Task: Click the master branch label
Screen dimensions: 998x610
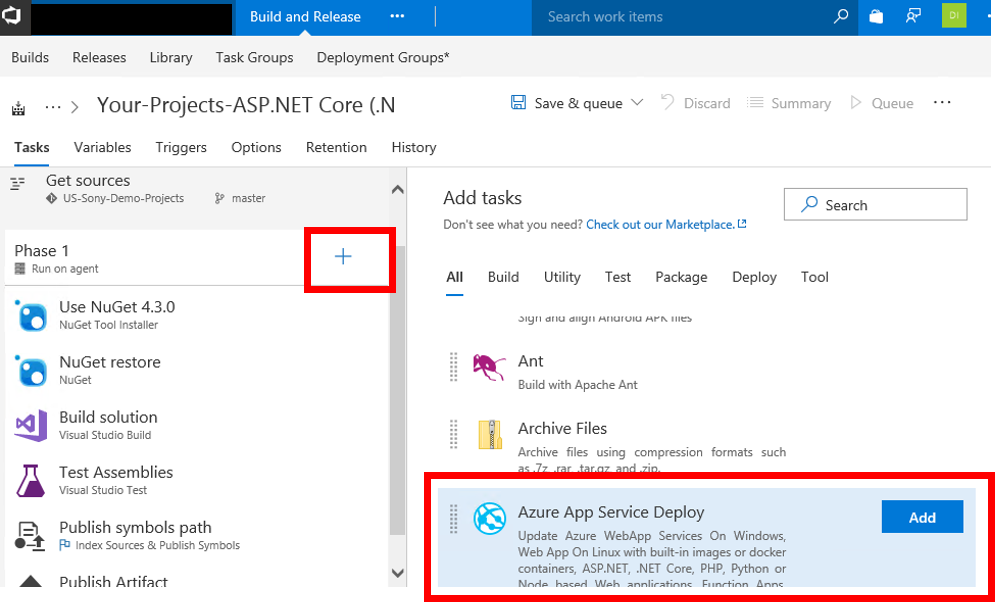Action: click(x=248, y=199)
